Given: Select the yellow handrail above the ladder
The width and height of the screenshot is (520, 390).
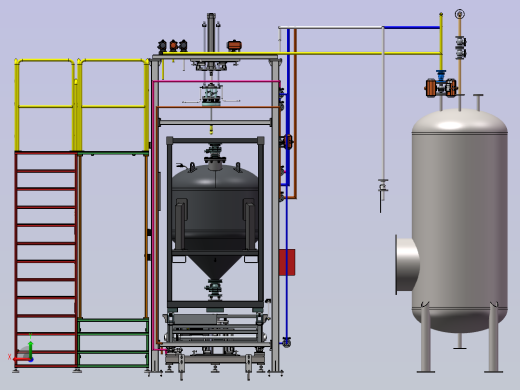Looking at the screenshot, I should tap(45, 105).
